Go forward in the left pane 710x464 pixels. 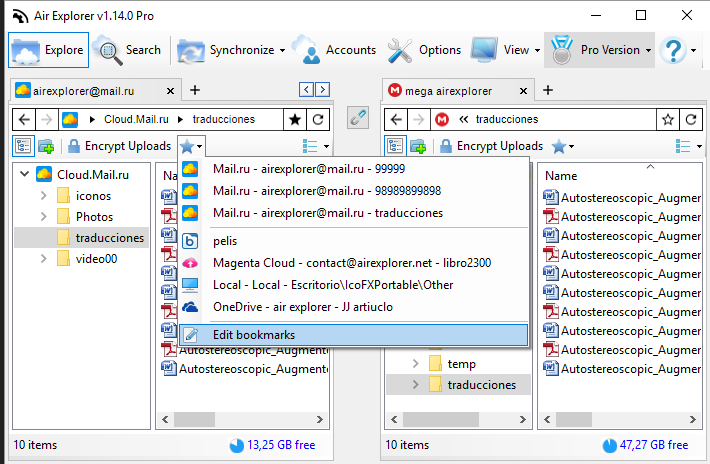[46, 120]
